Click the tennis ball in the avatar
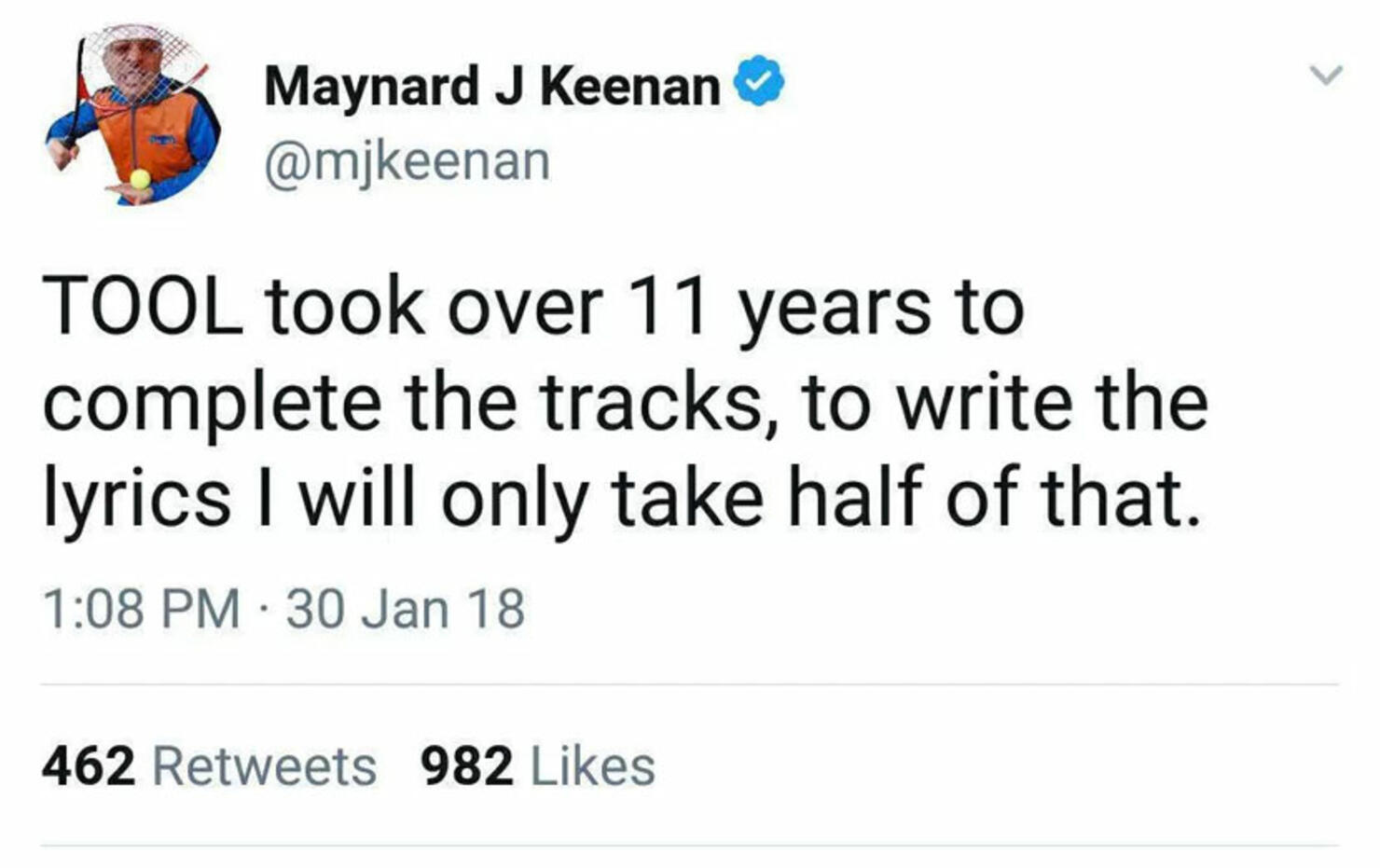The width and height of the screenshot is (1380, 868). [140, 179]
